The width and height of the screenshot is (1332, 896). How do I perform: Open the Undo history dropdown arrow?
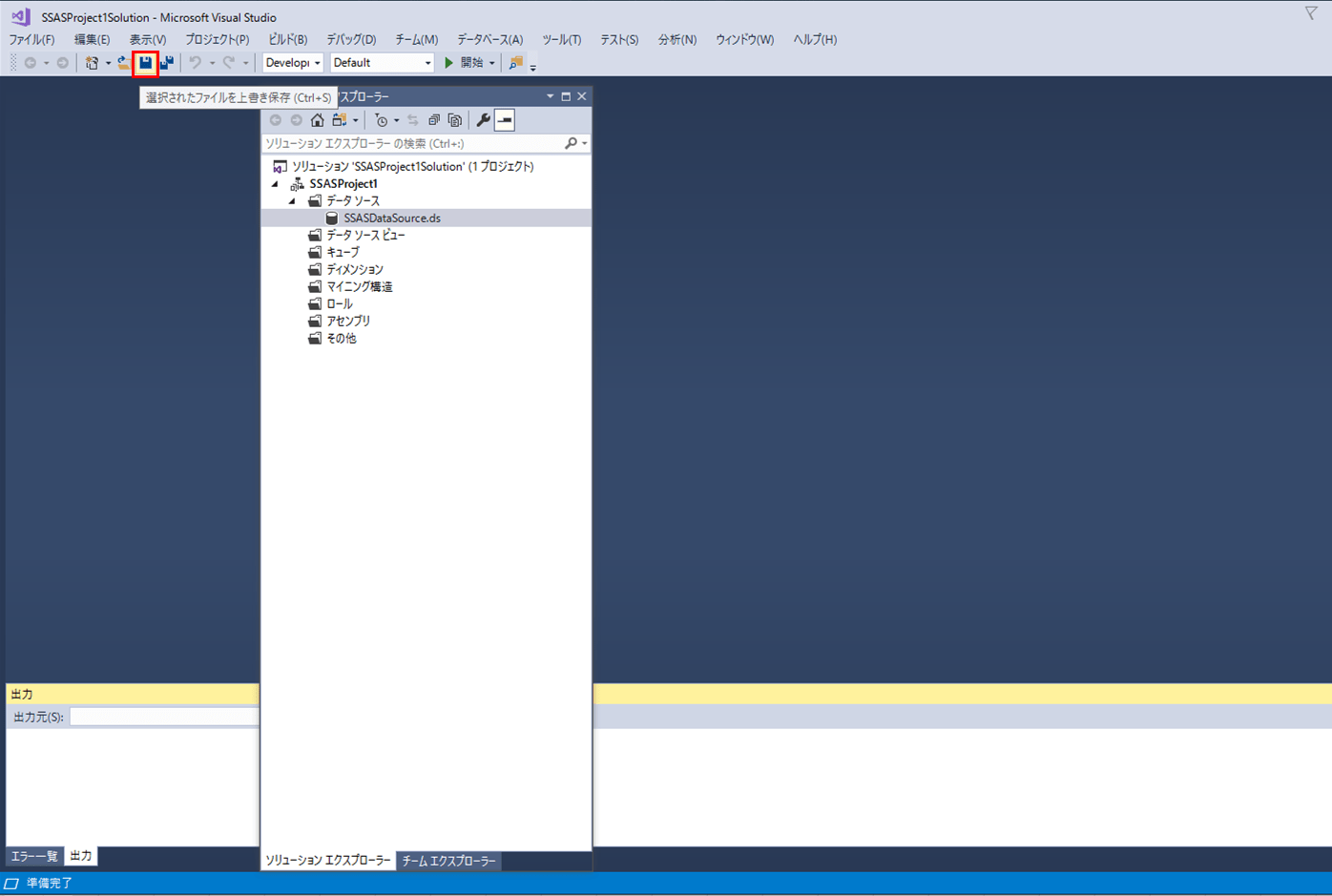212,64
